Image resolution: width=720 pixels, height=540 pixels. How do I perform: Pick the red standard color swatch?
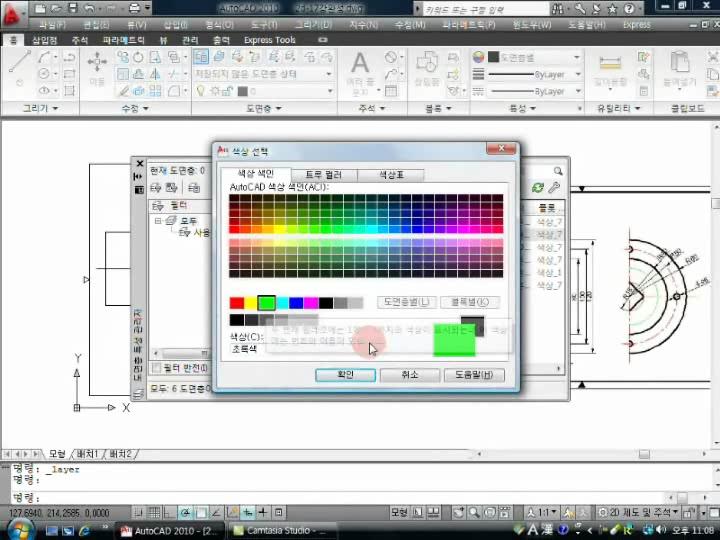[237, 303]
